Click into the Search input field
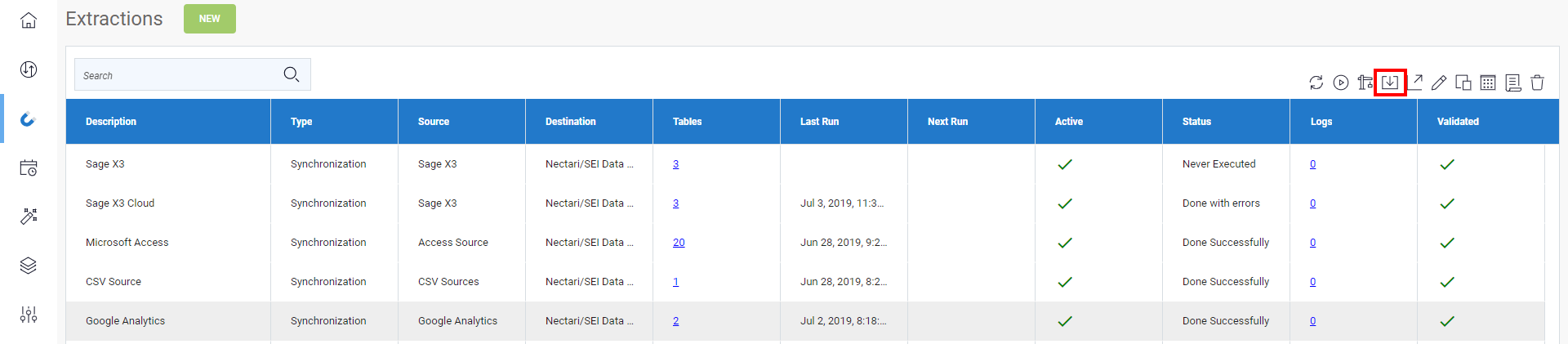The image size is (1568, 344). [x=180, y=75]
